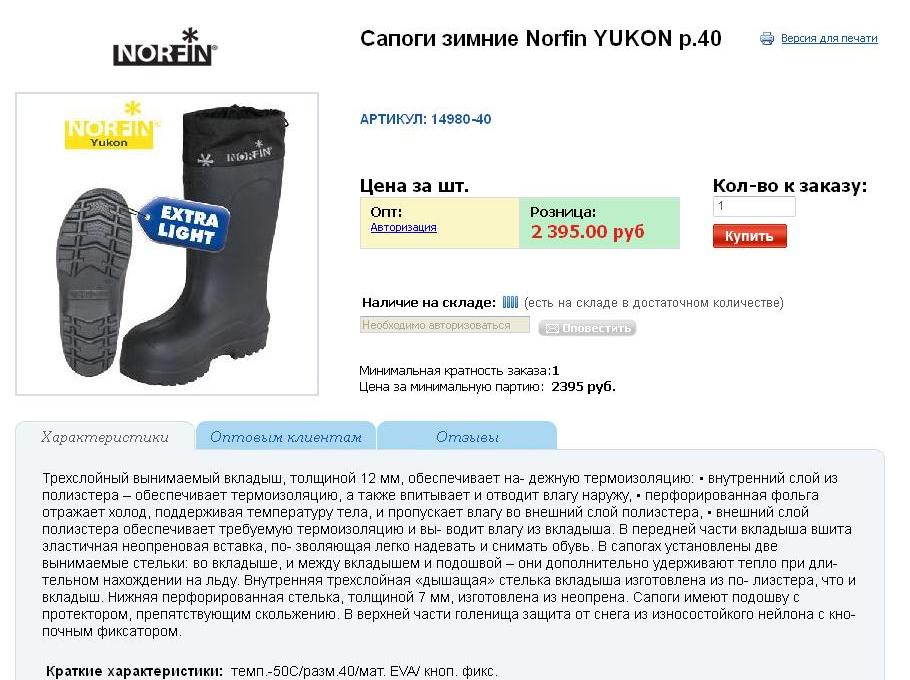
Task: Click the printer icon next to print version
Action: [x=767, y=39]
